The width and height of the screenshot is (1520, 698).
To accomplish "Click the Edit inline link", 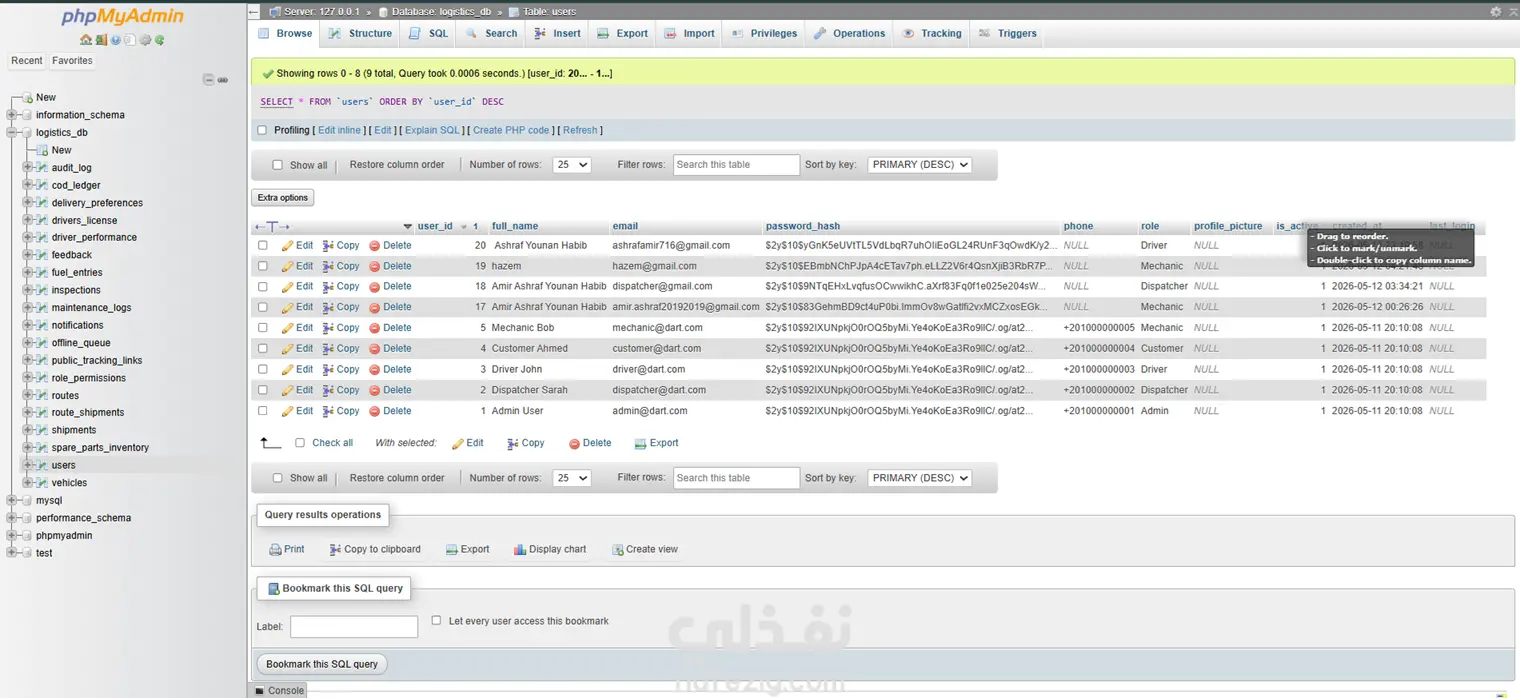I will pos(339,130).
